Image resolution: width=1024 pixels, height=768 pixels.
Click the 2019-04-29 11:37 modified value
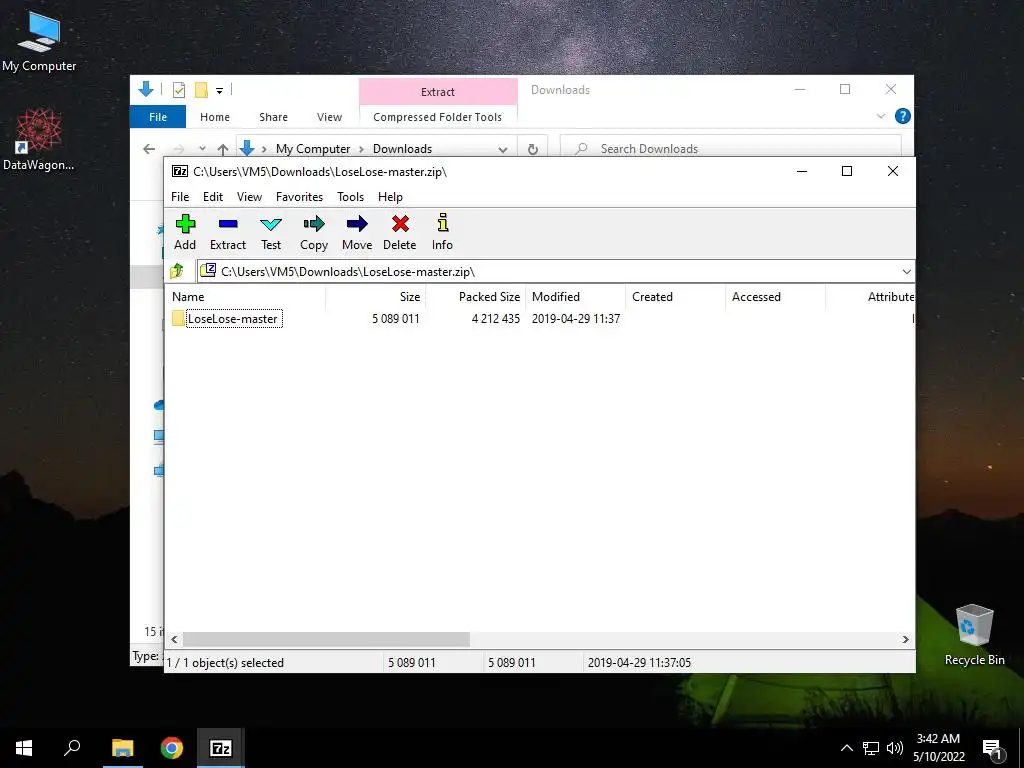(x=576, y=319)
